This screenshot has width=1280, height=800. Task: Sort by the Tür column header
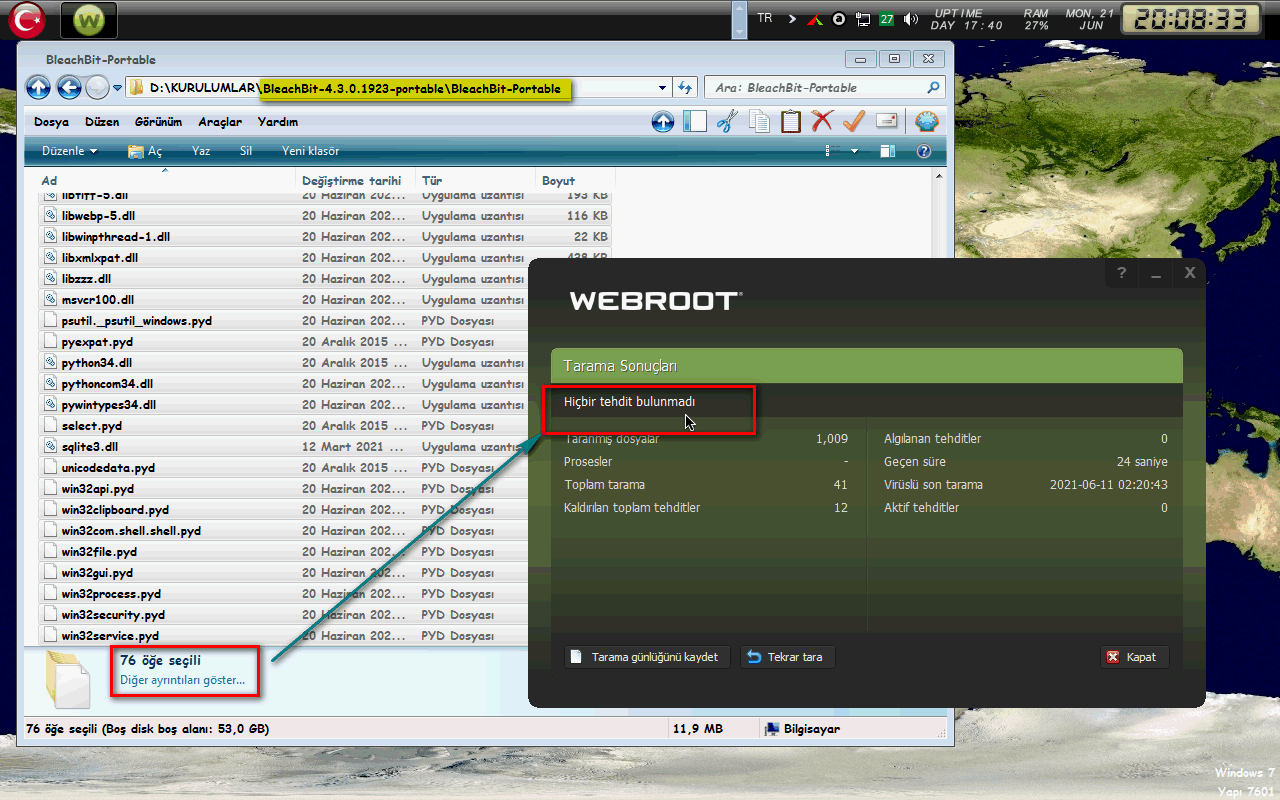coord(475,181)
